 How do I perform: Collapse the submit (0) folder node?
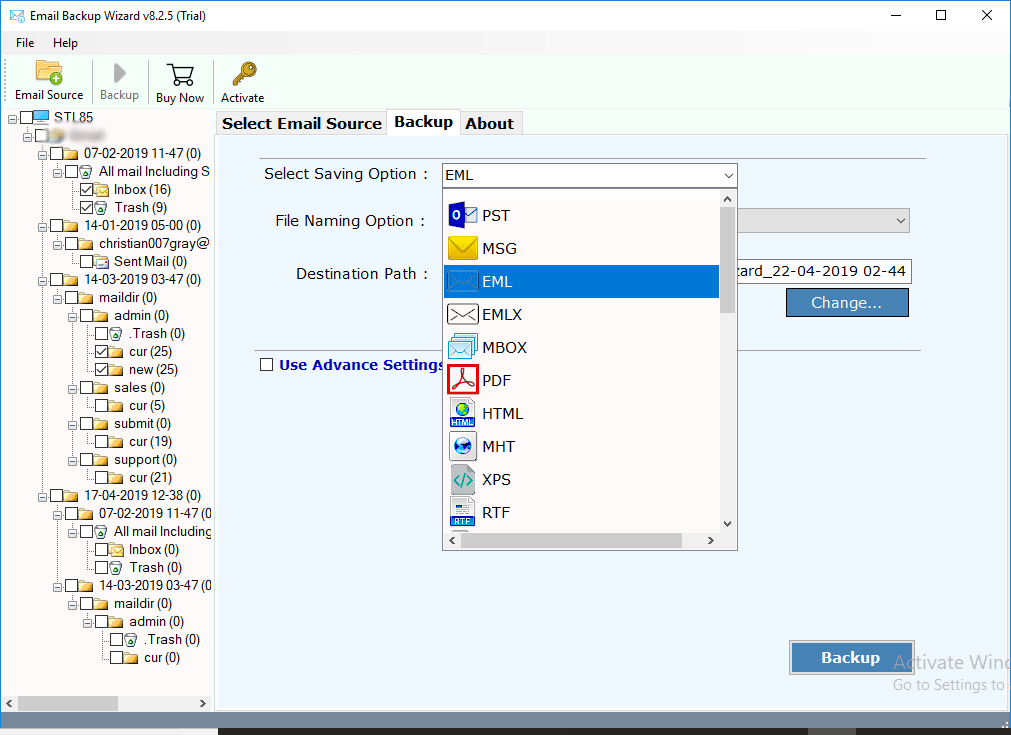72,426
